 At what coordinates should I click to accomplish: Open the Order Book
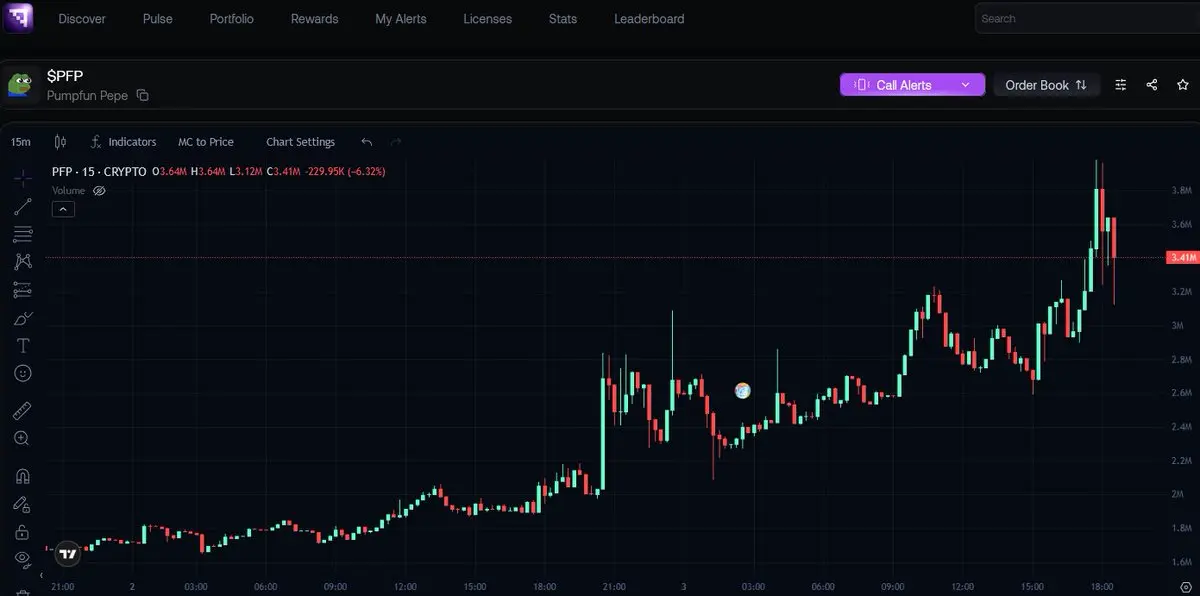click(x=1046, y=85)
